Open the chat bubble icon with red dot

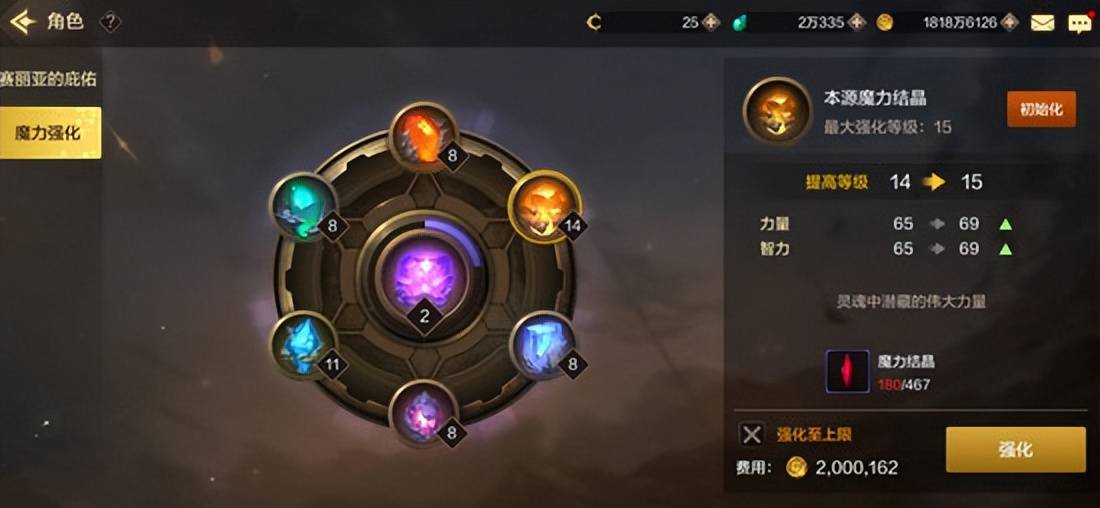pyautogui.click(x=1080, y=23)
